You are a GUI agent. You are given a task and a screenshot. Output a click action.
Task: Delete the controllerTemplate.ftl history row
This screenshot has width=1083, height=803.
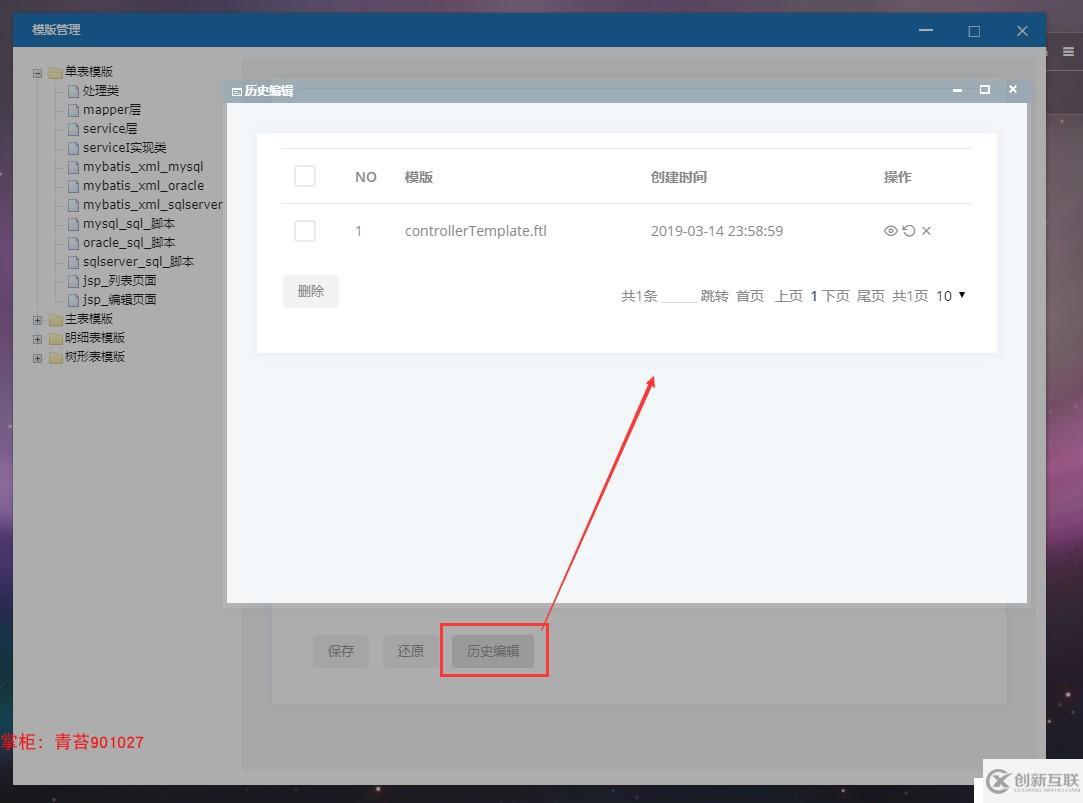coord(926,231)
